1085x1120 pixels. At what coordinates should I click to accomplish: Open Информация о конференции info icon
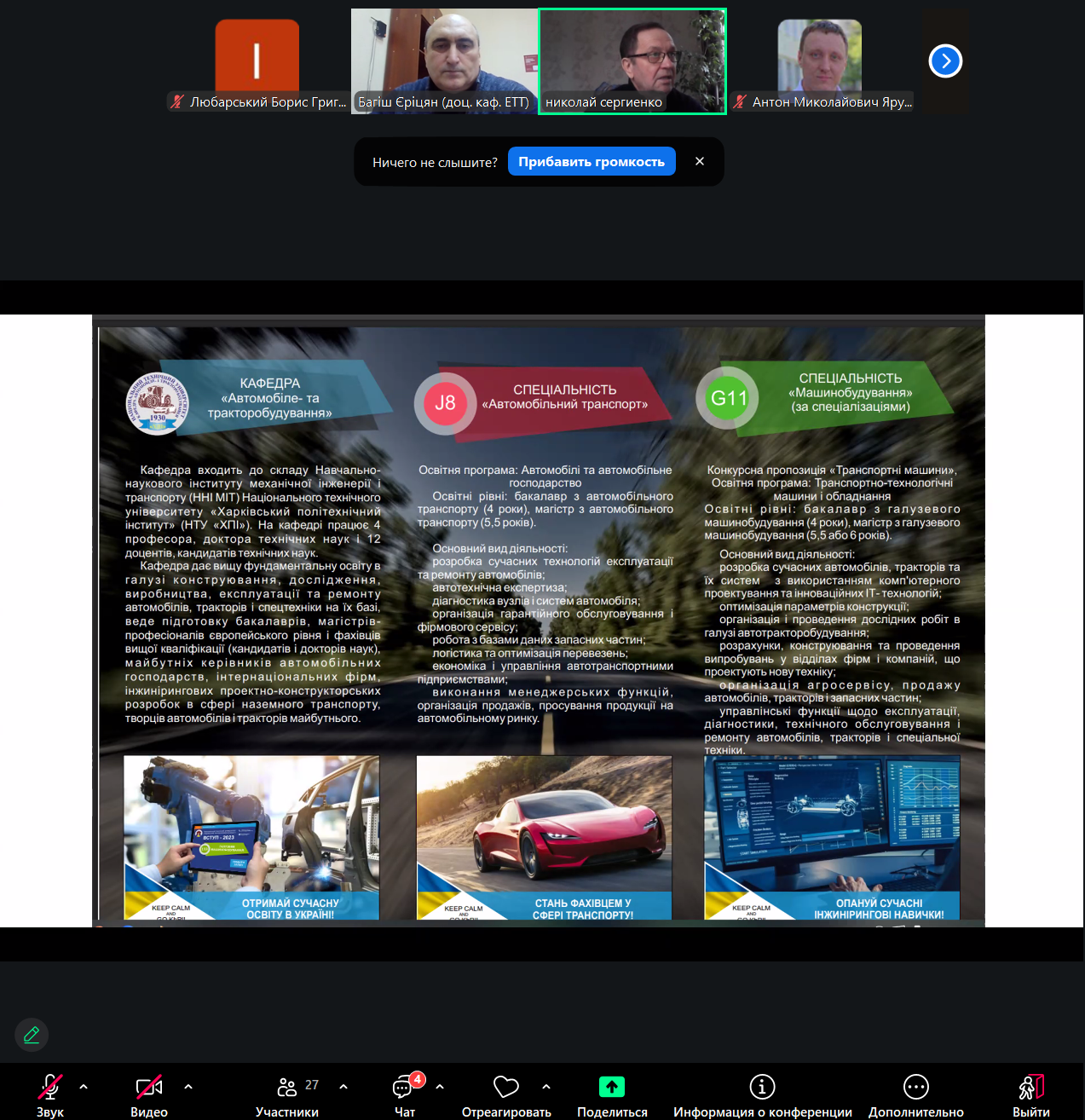[762, 1087]
